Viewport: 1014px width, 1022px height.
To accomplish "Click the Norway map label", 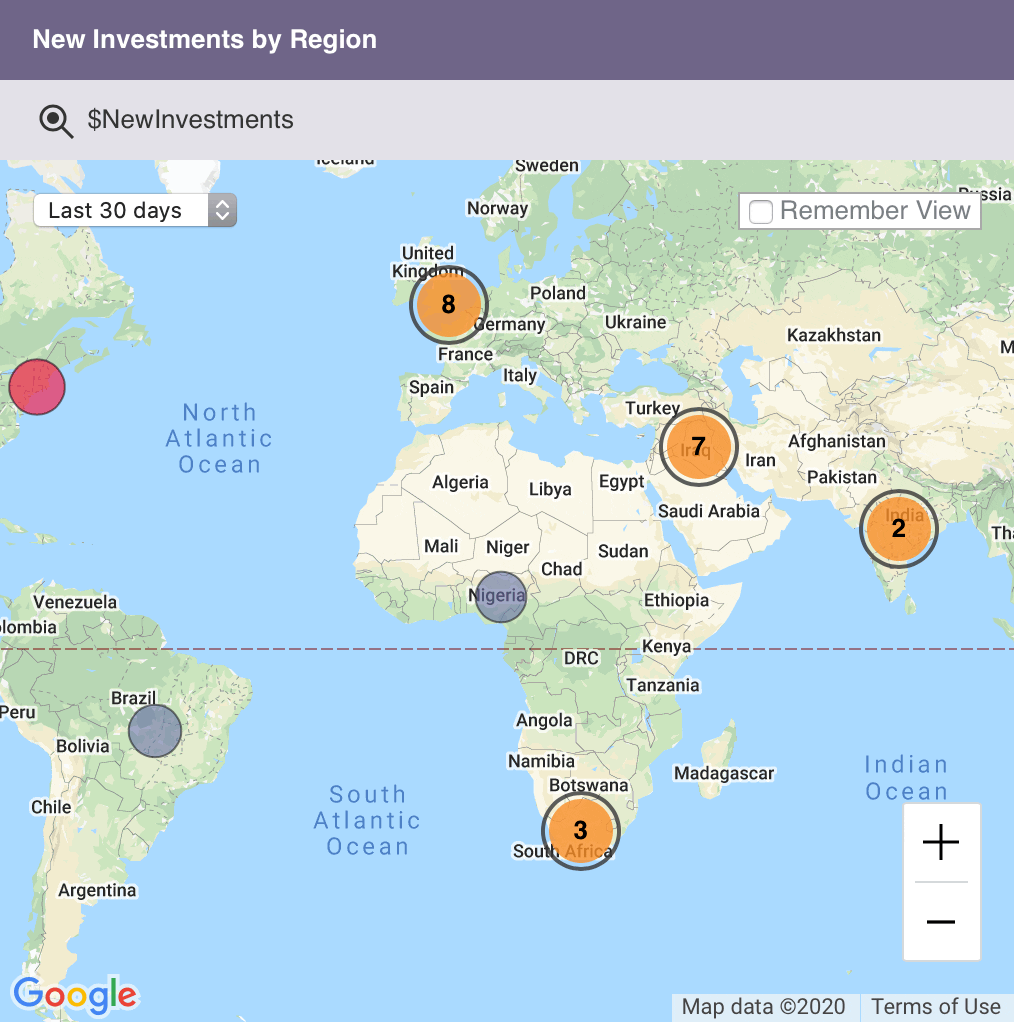I will click(x=497, y=209).
